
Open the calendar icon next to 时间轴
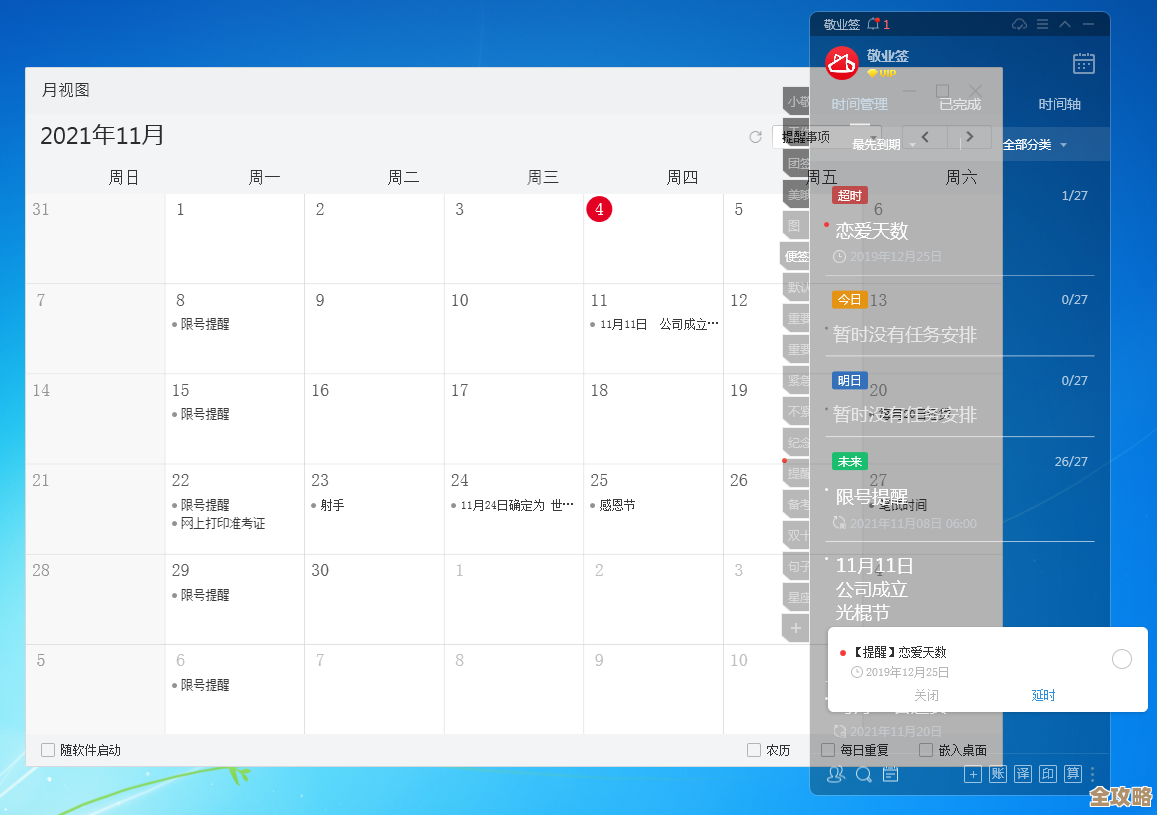(x=1083, y=63)
